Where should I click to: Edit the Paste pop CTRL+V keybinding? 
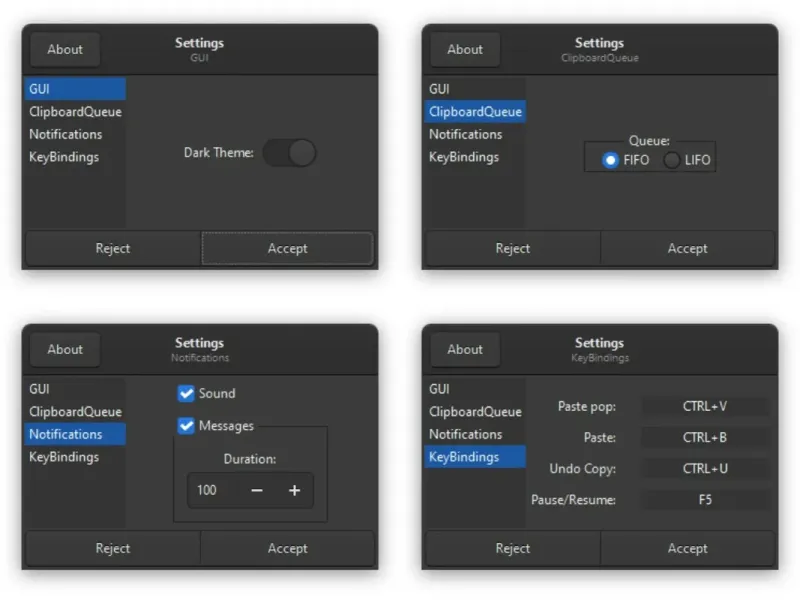coord(705,406)
